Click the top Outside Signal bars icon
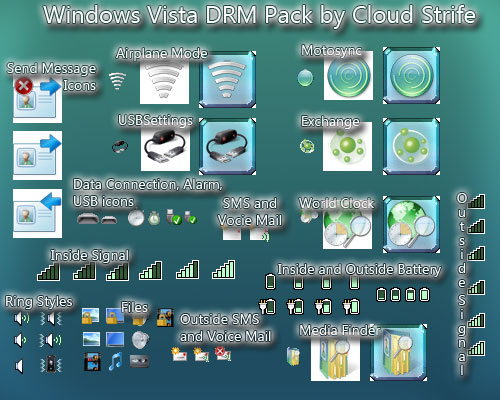This screenshot has height=400, width=500. [x=476, y=201]
